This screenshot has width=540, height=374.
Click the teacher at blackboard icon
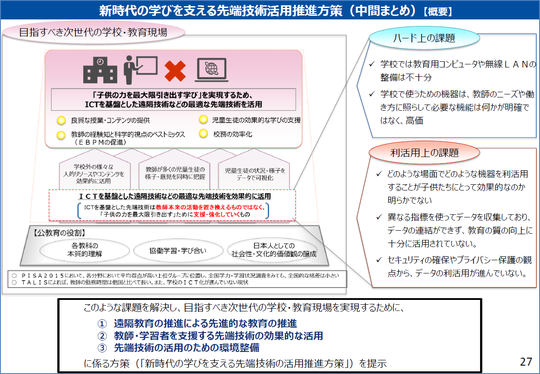[x=141, y=70]
